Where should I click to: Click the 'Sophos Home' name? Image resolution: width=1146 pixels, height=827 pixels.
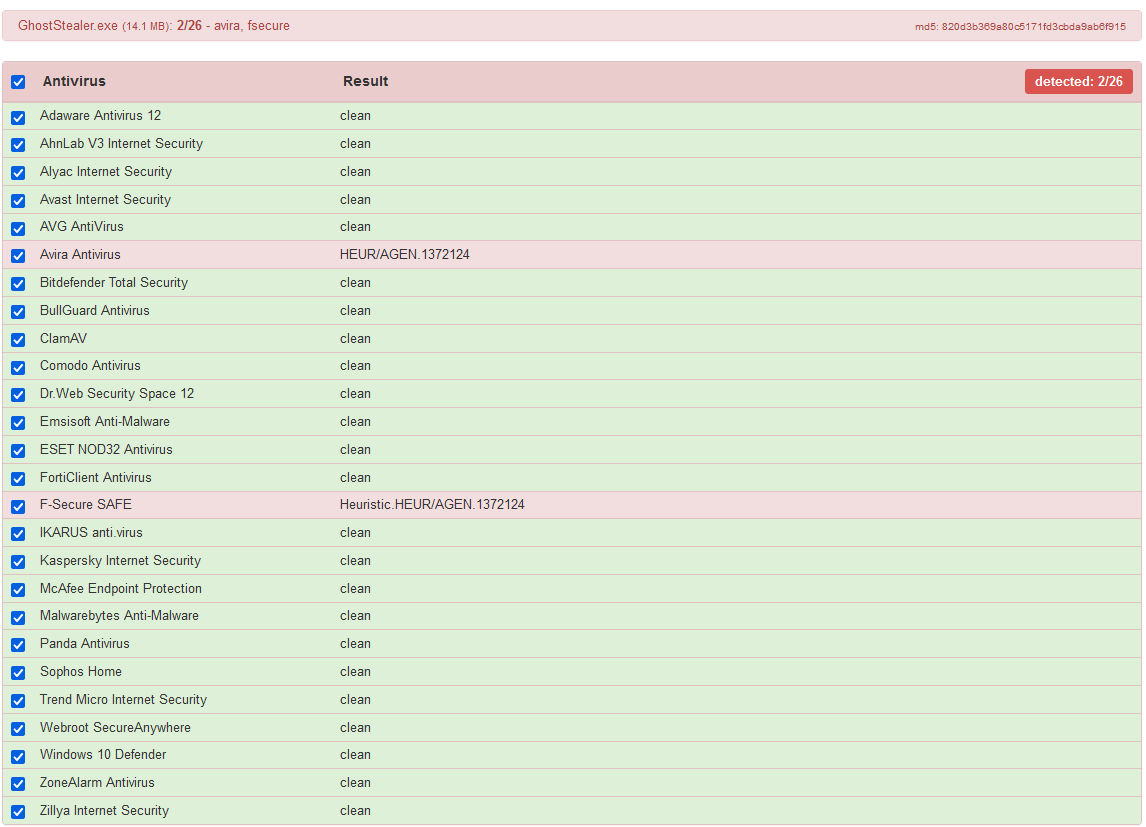click(81, 671)
